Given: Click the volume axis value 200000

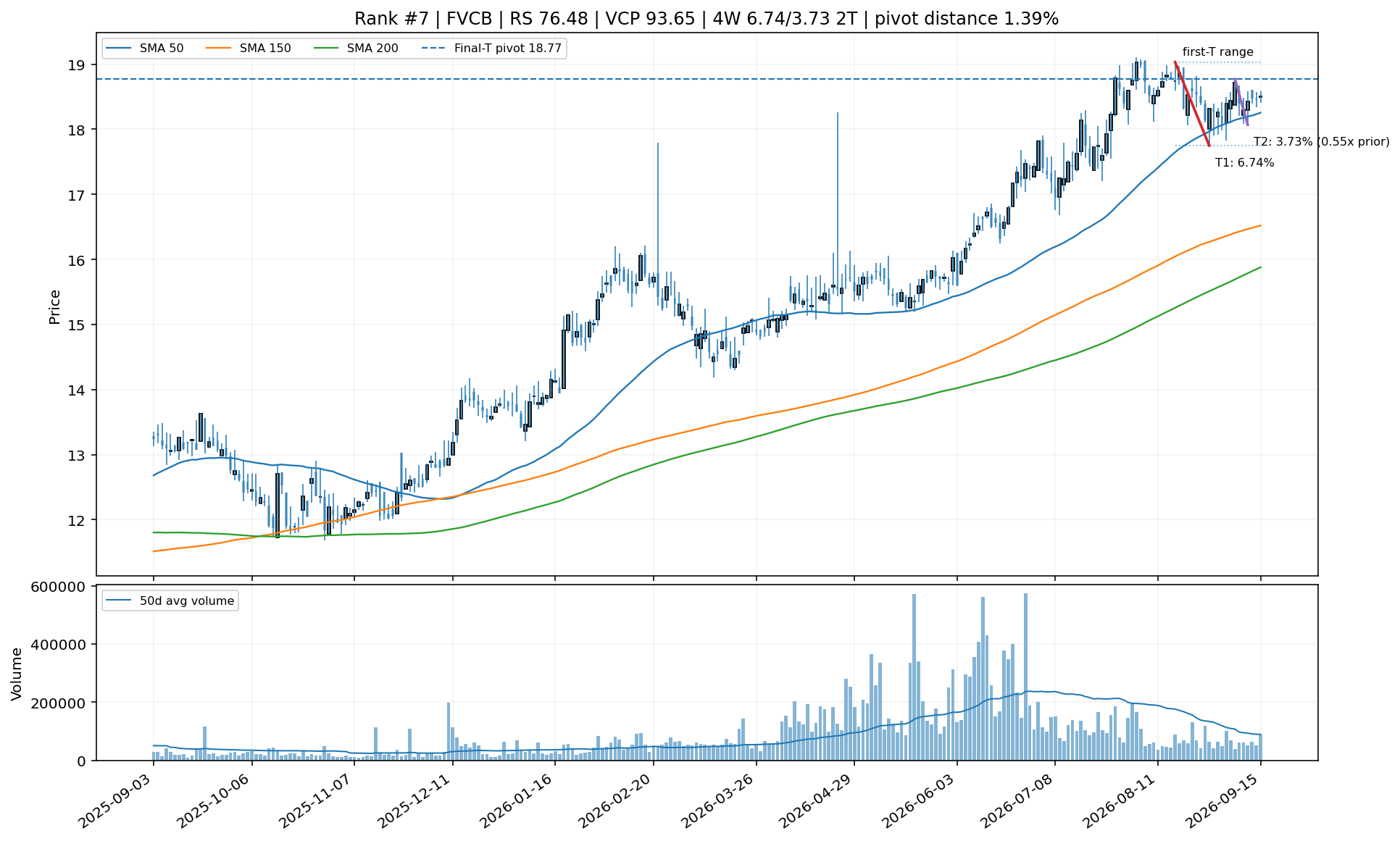Looking at the screenshot, I should pos(58,703).
